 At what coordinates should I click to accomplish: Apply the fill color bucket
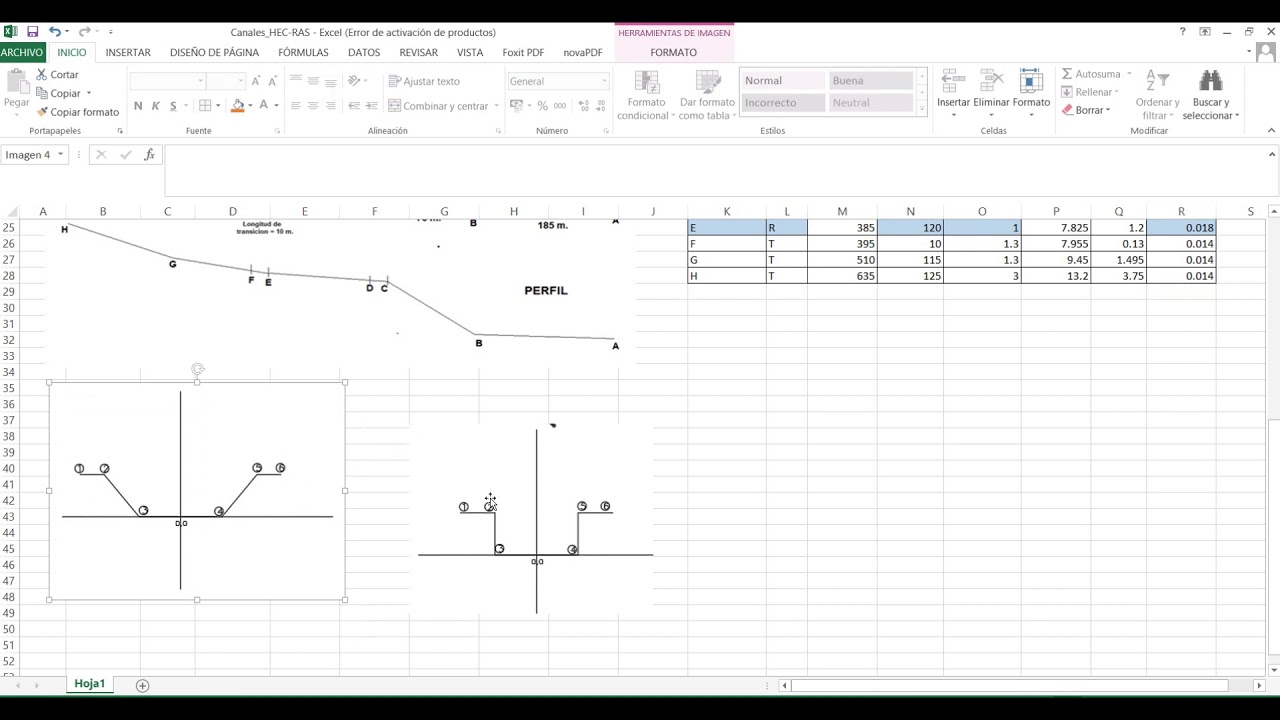tap(238, 106)
